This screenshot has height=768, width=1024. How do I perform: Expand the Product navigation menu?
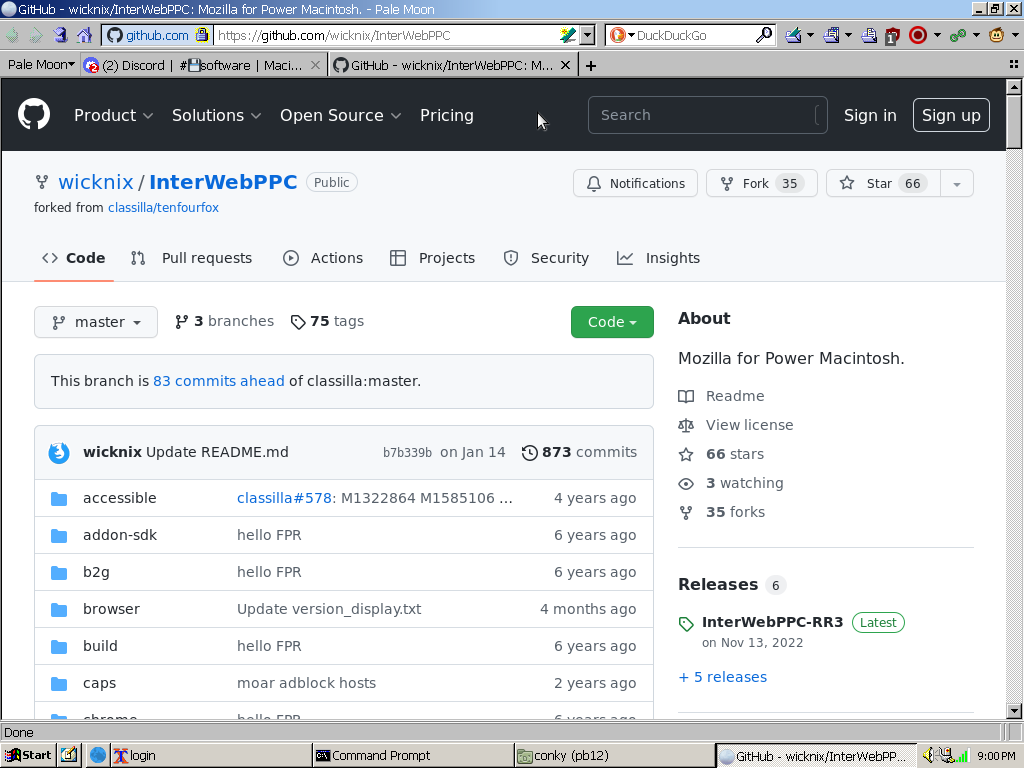coord(114,116)
